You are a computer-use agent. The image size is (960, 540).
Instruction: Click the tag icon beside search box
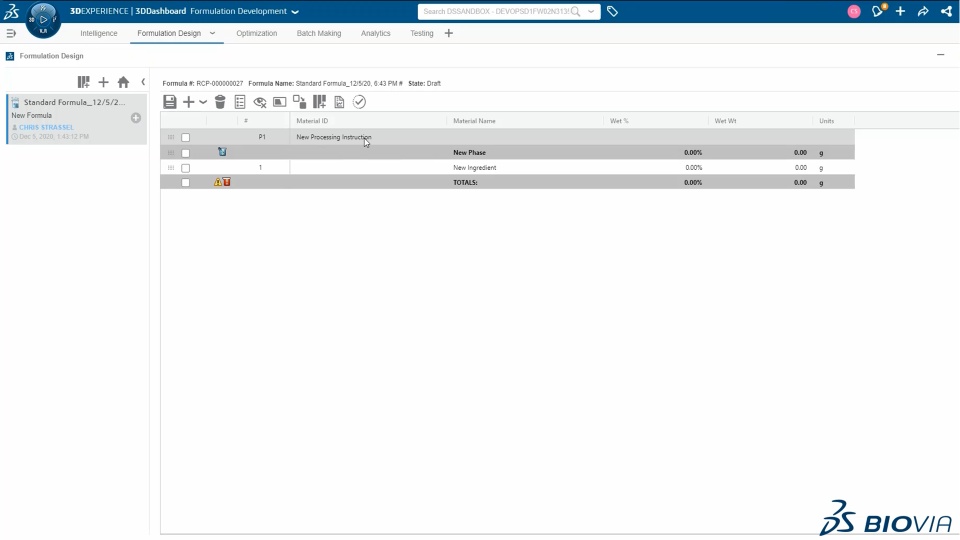coord(612,11)
